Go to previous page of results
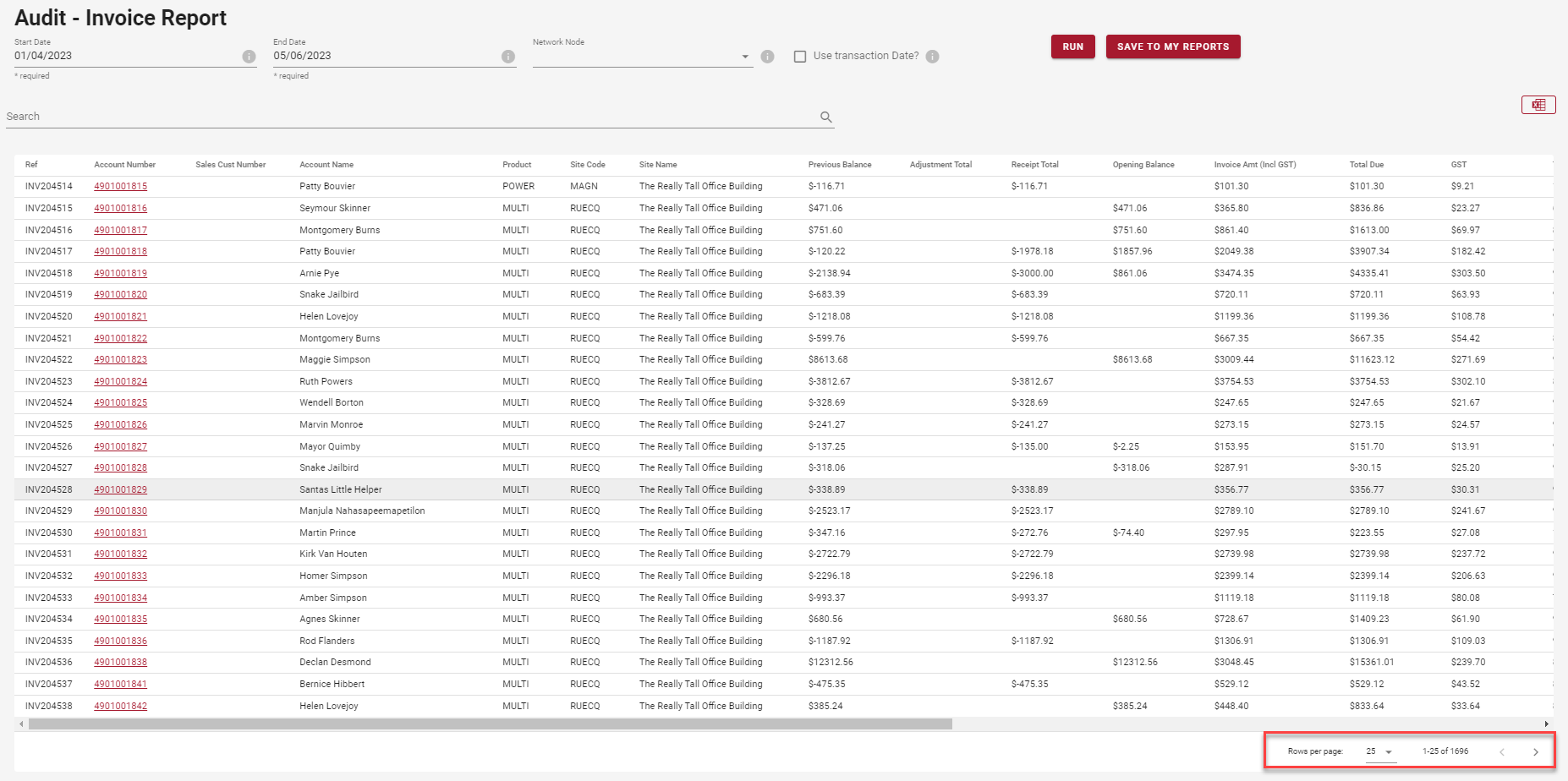The width and height of the screenshot is (1568, 781). click(1502, 751)
